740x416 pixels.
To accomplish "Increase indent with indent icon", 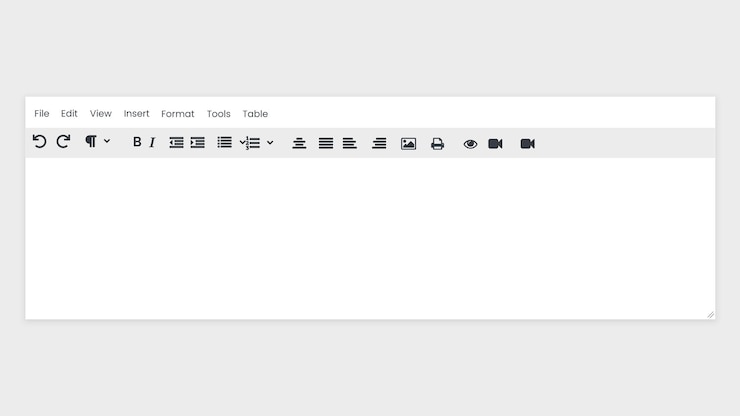I will point(198,142).
